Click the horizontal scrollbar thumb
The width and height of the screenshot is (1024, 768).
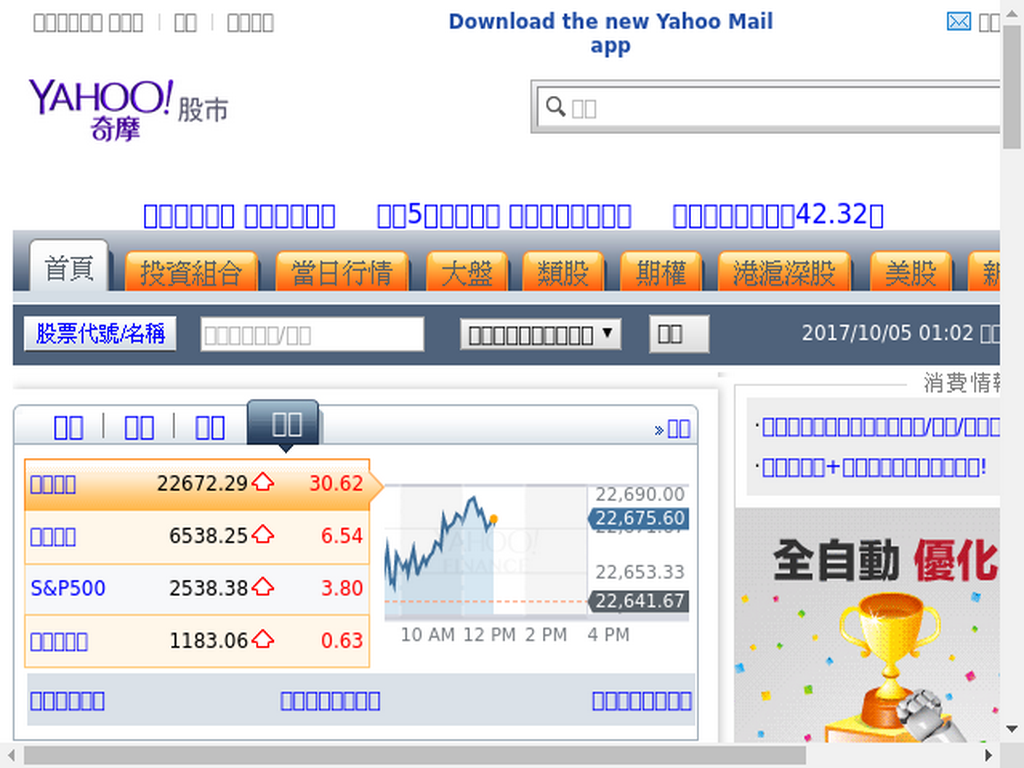click(414, 756)
